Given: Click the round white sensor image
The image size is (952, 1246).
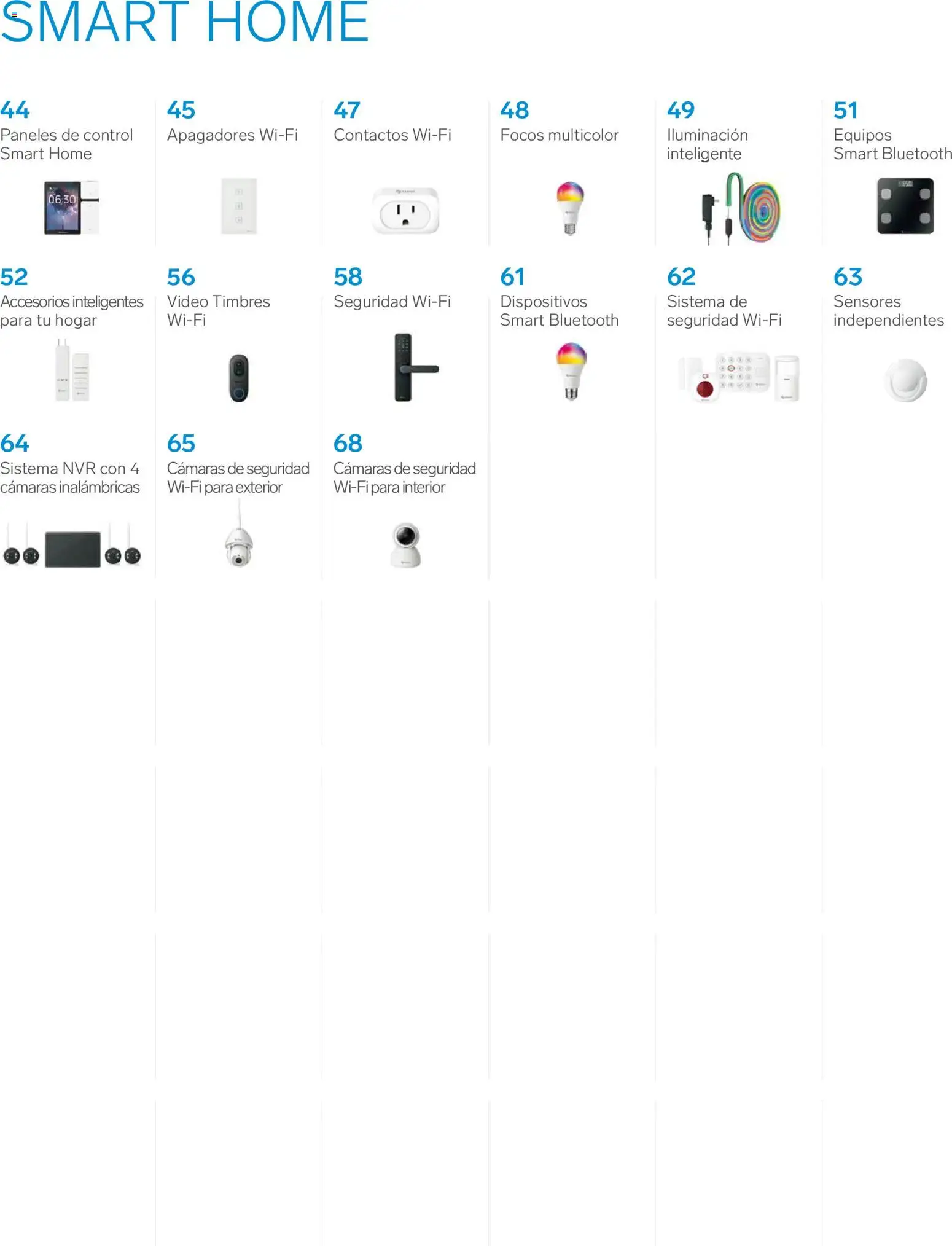Looking at the screenshot, I should [905, 380].
